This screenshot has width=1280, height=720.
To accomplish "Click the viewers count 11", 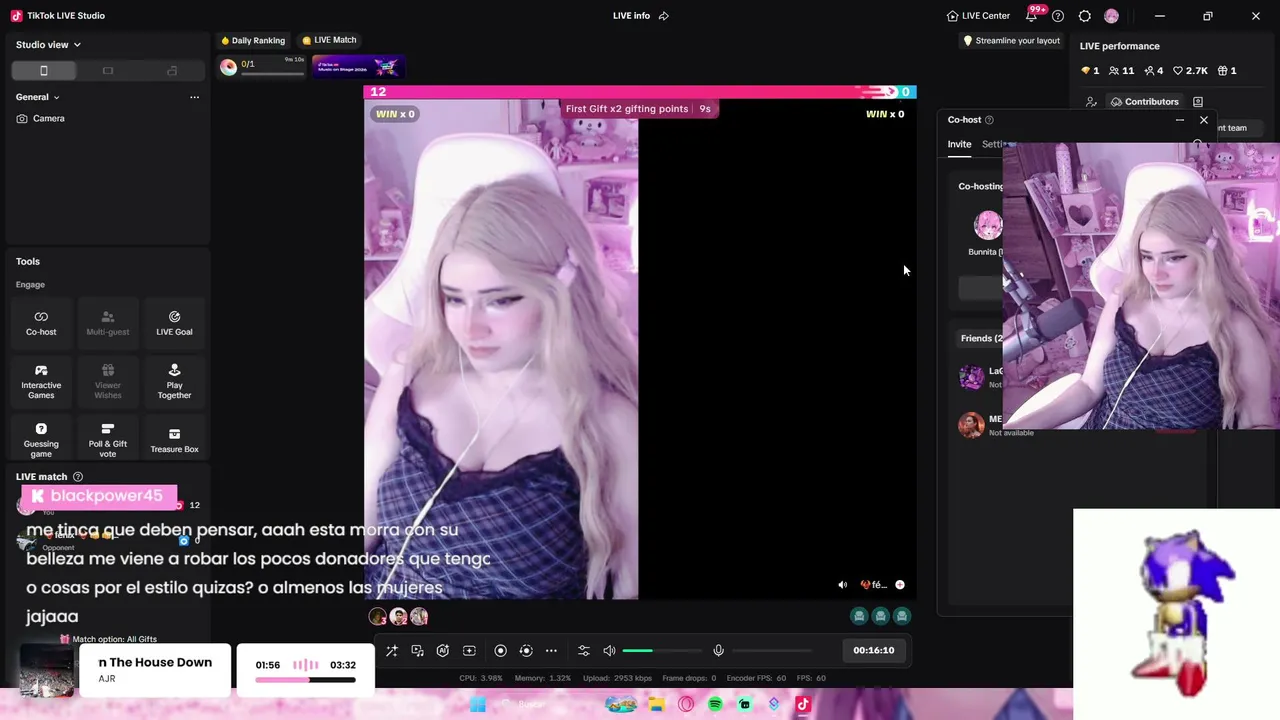I will pos(1121,71).
